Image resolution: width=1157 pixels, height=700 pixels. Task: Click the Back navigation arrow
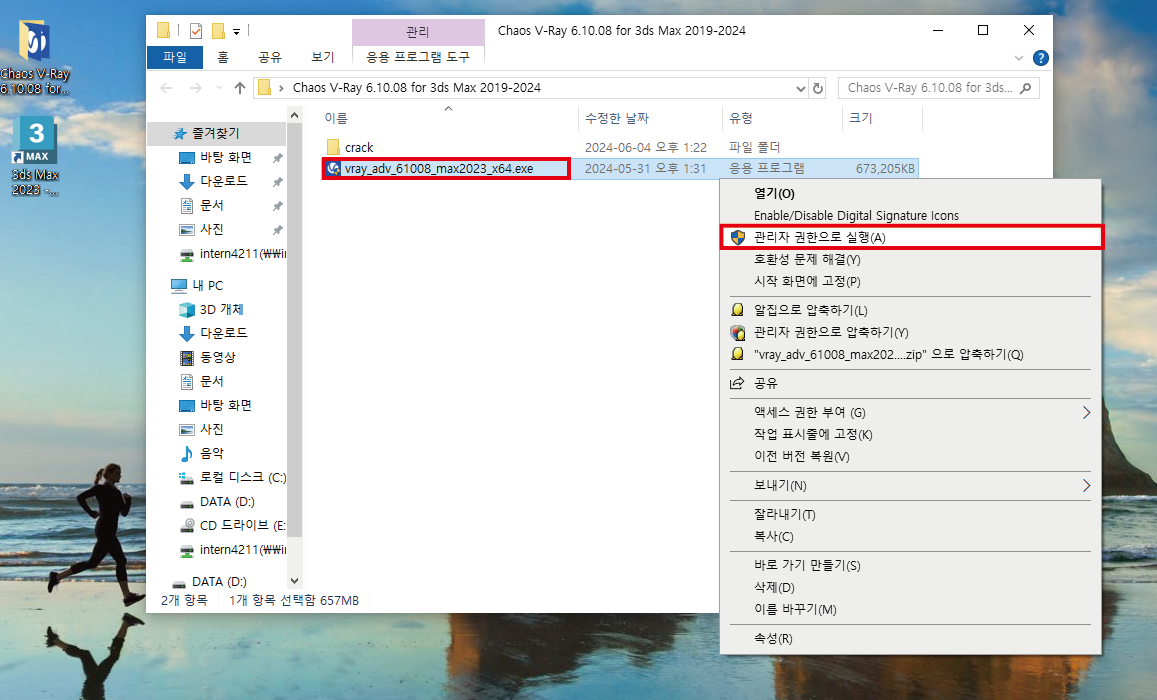[x=167, y=88]
